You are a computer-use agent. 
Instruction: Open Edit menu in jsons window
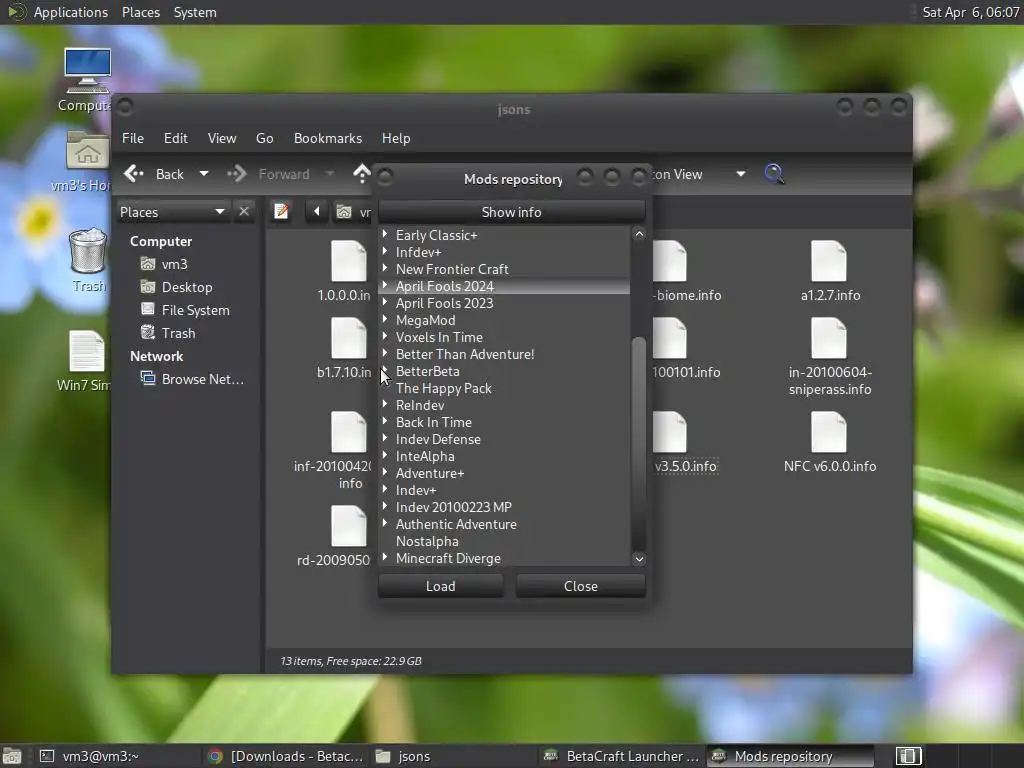176,138
